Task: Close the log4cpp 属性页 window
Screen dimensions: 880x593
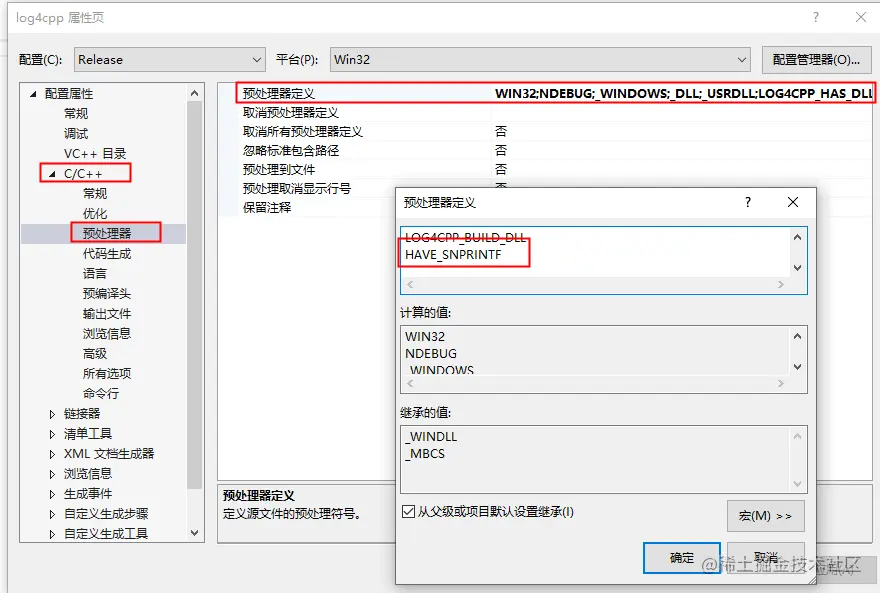Action: pyautogui.click(x=861, y=17)
